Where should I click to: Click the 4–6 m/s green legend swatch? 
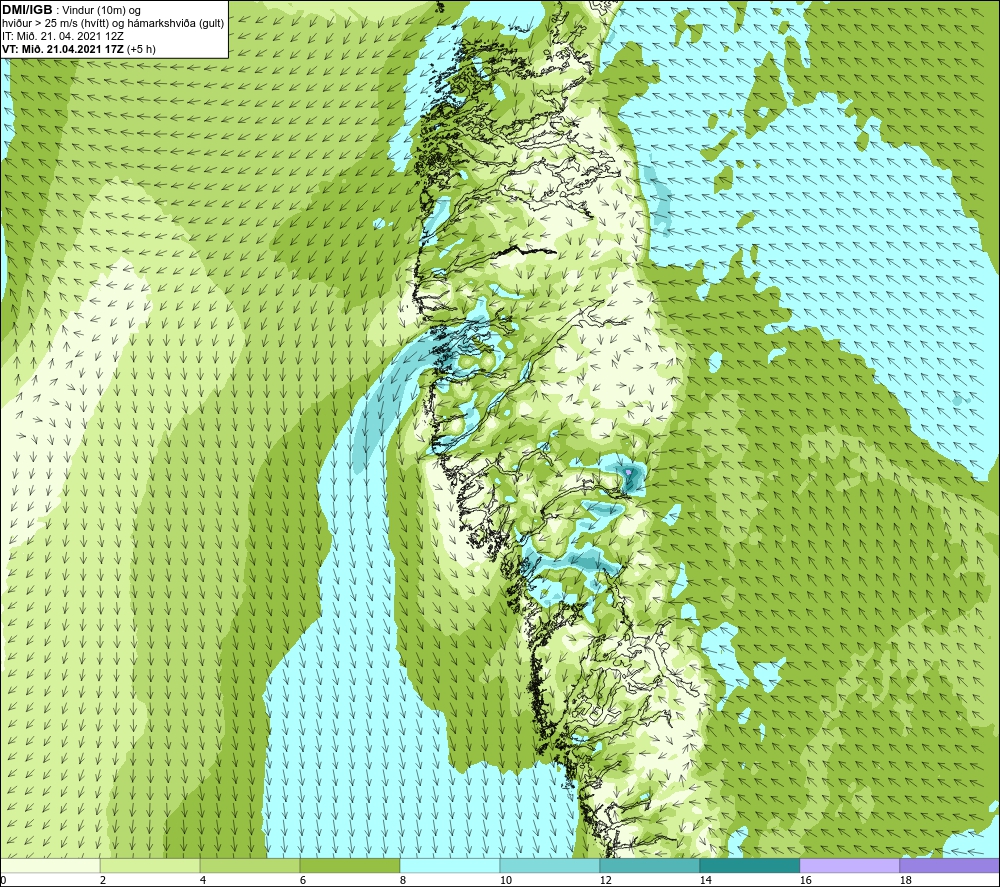[x=250, y=865]
